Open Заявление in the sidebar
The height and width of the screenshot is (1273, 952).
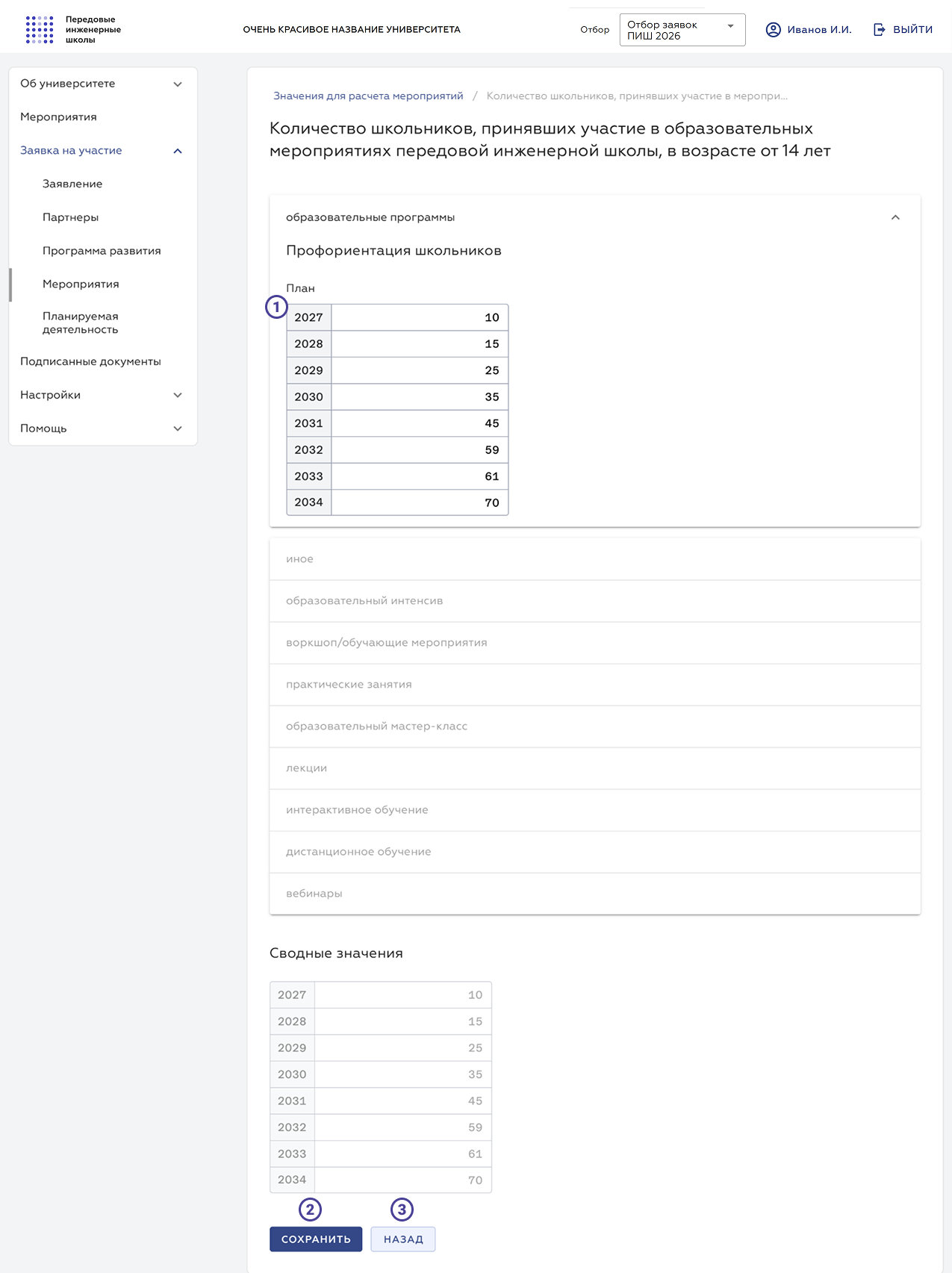(x=72, y=184)
